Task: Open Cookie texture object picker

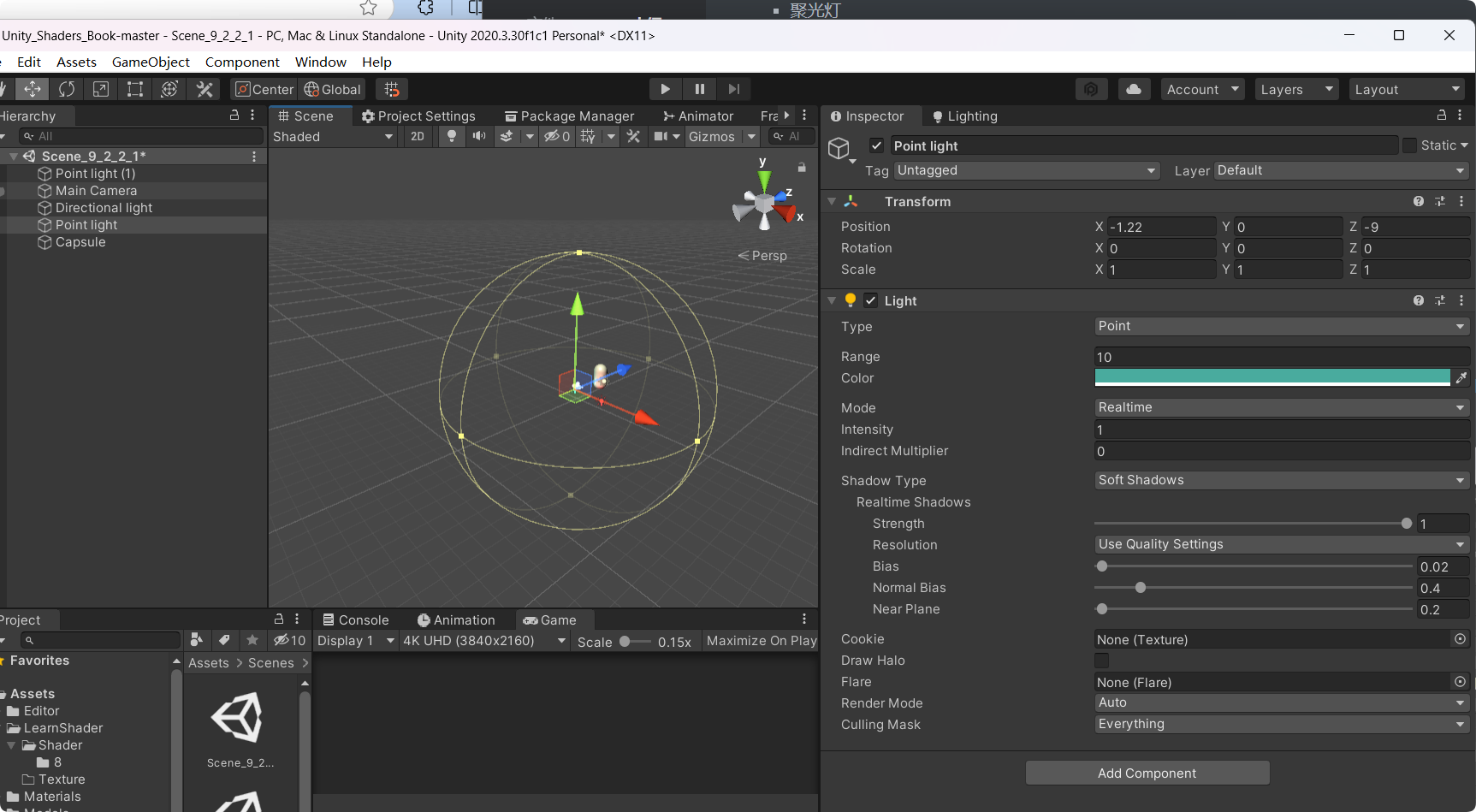Action: pyautogui.click(x=1460, y=638)
